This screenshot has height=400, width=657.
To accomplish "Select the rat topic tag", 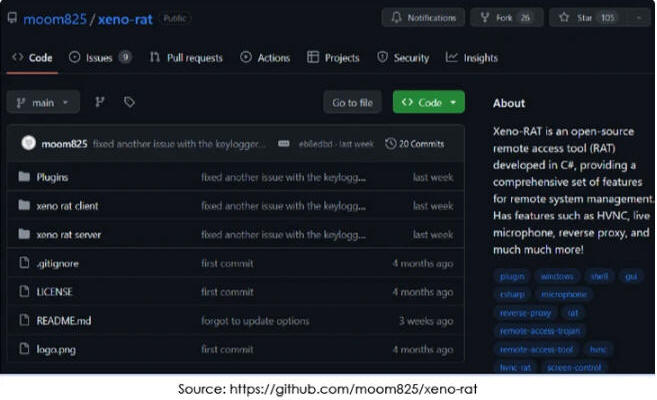I will pyautogui.click(x=573, y=313).
